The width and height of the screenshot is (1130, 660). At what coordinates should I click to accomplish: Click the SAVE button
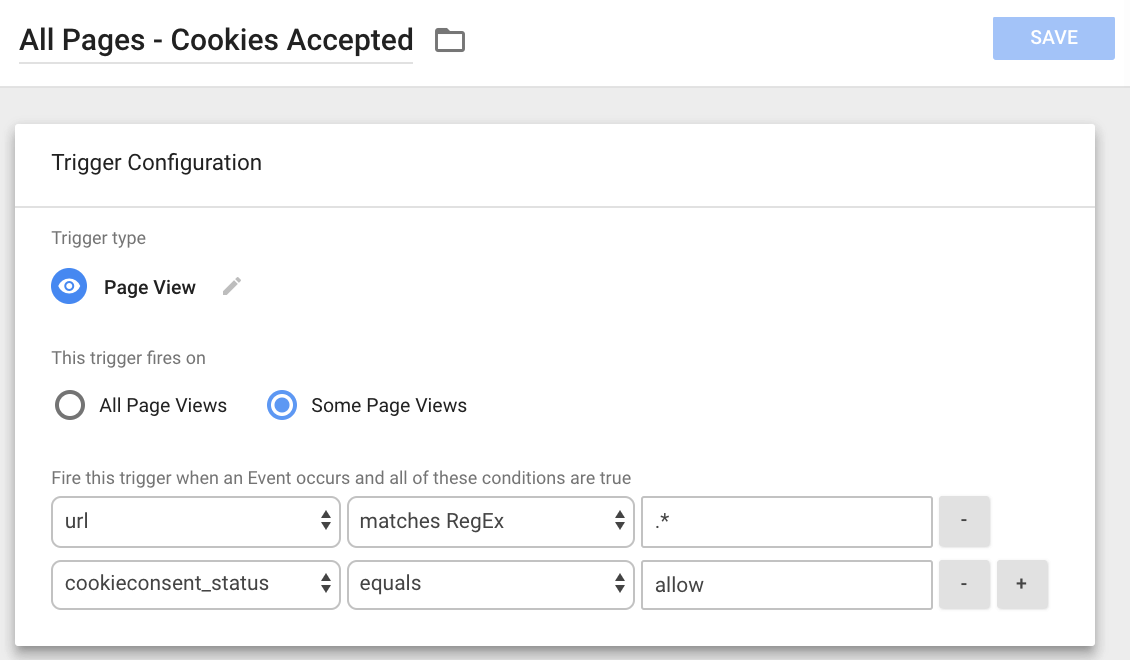coord(1054,38)
